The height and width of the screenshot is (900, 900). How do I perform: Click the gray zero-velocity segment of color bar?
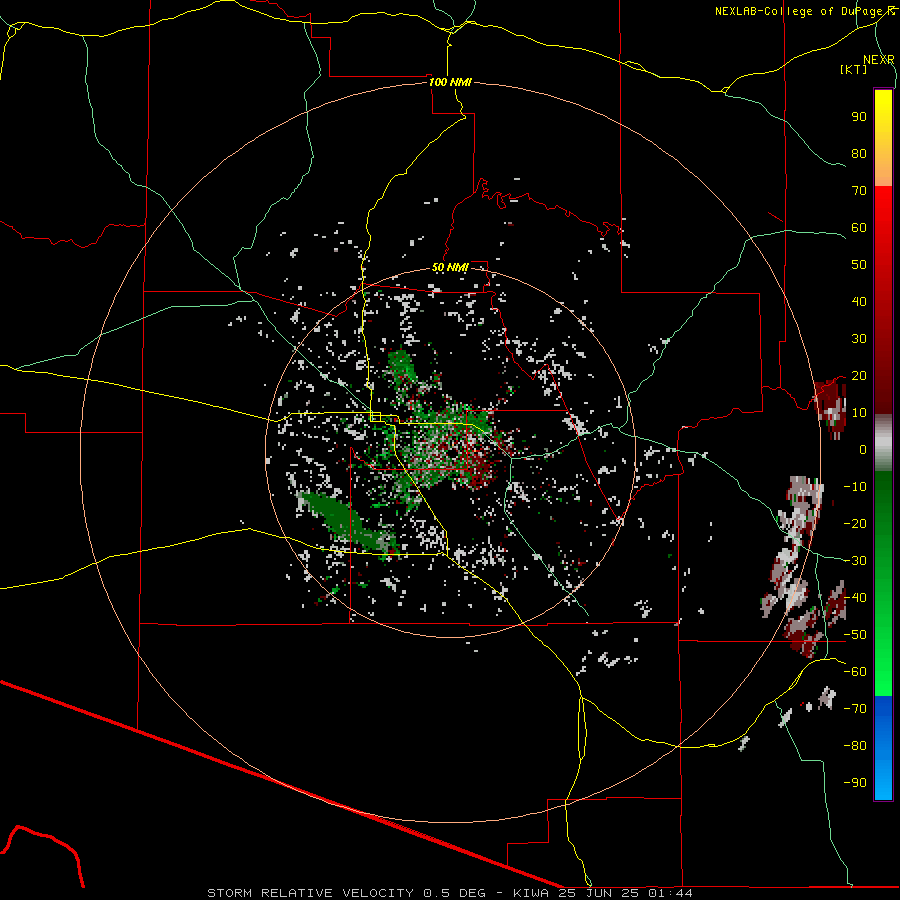883,443
